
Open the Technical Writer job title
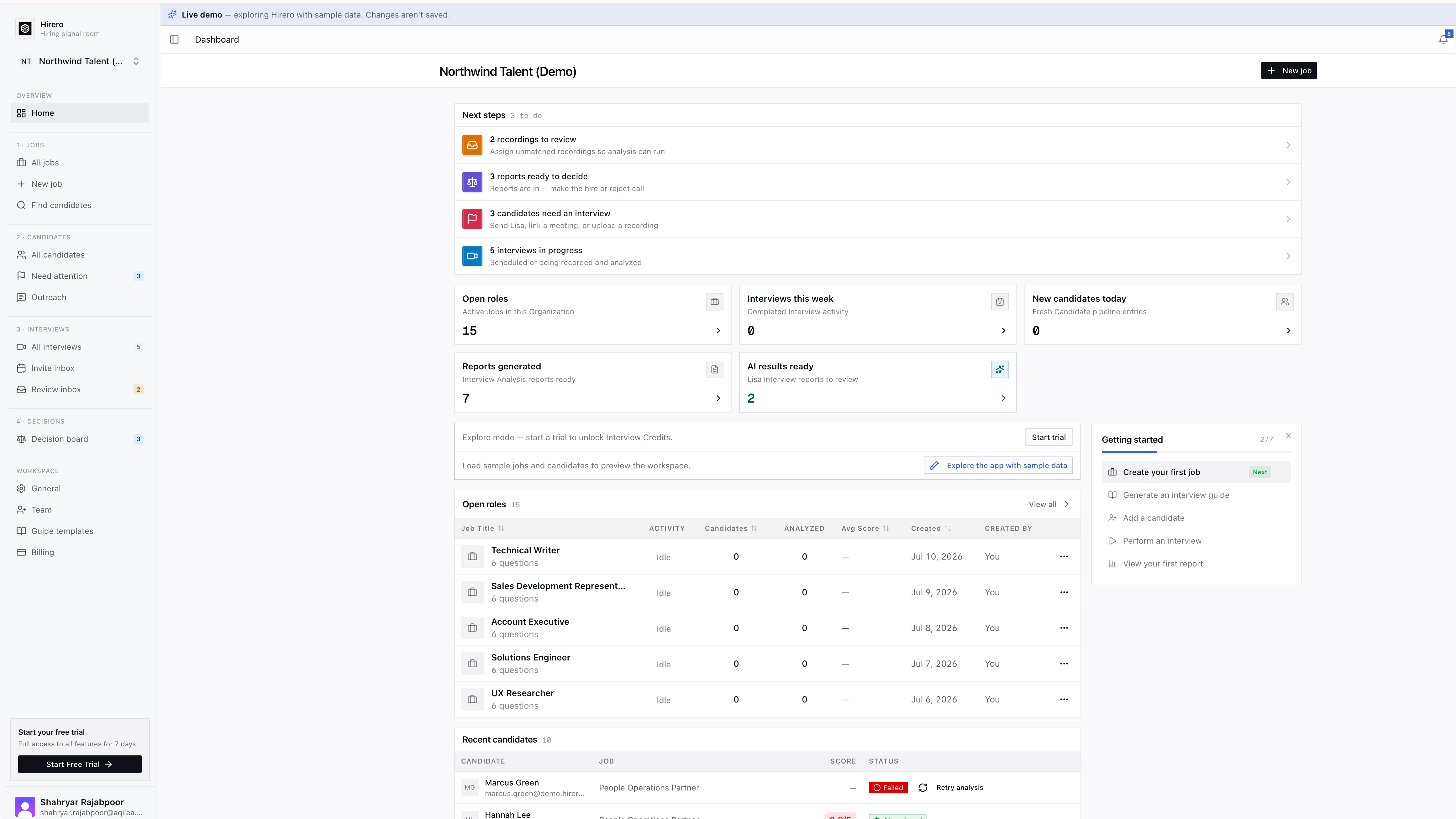pyautogui.click(x=525, y=550)
